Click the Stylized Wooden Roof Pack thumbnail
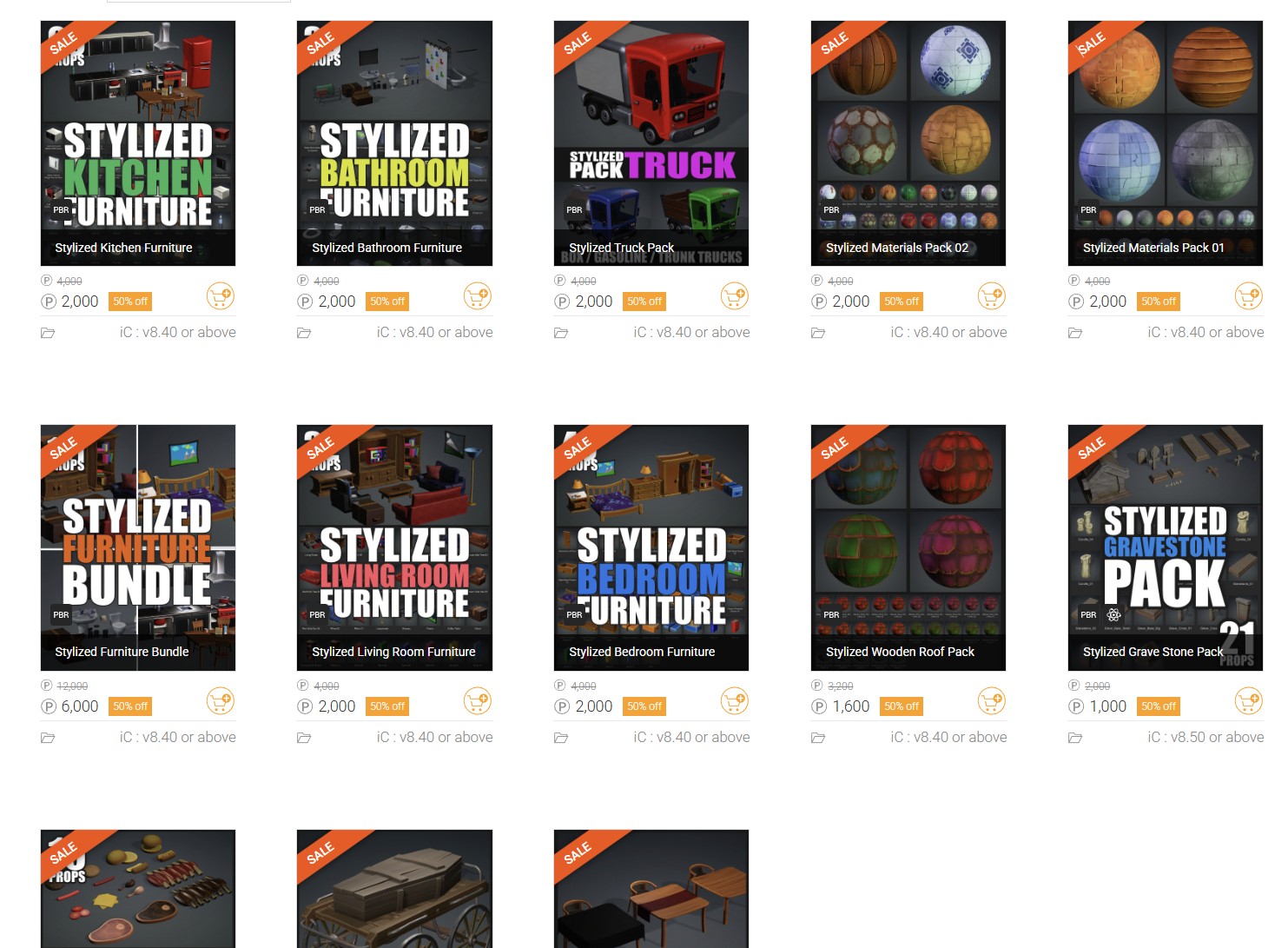1288x948 pixels. (908, 539)
